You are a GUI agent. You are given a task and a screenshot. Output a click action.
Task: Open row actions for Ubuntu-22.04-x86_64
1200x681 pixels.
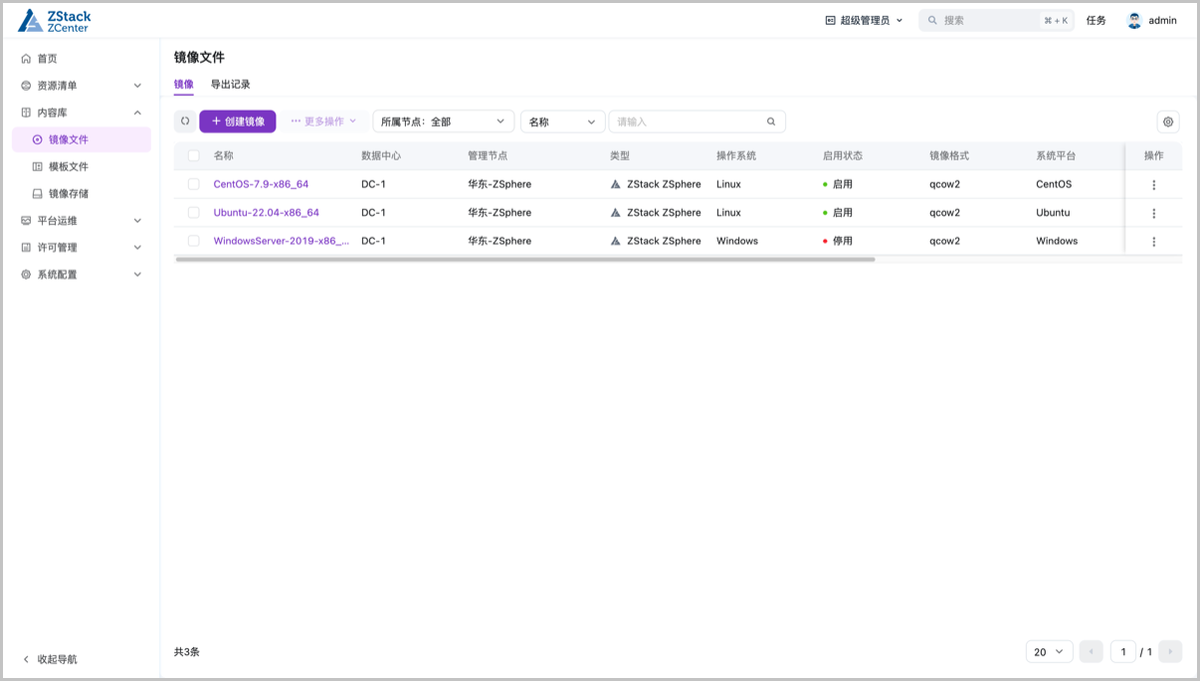pos(1154,213)
